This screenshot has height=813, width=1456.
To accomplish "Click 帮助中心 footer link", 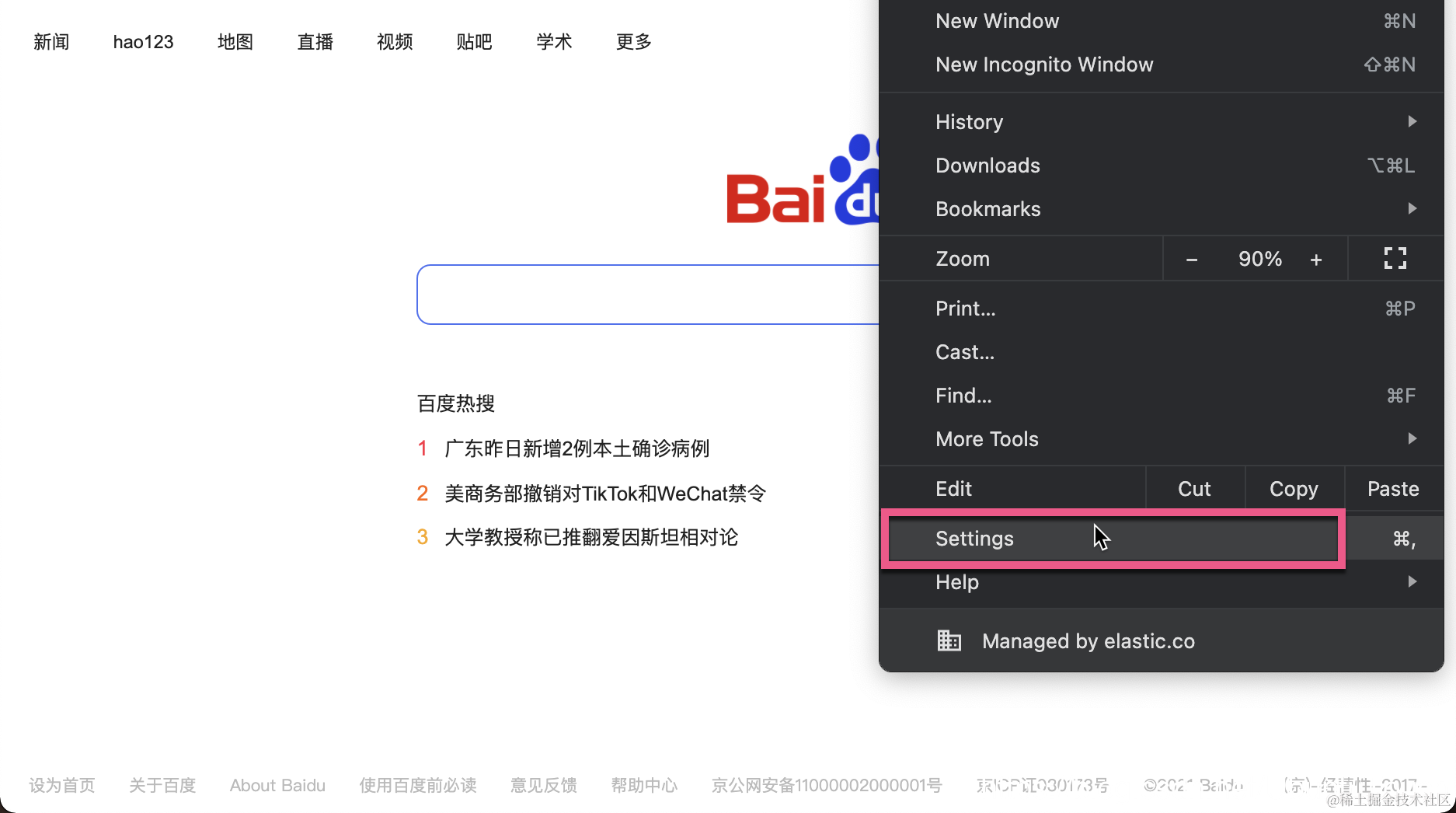I will coord(644,786).
